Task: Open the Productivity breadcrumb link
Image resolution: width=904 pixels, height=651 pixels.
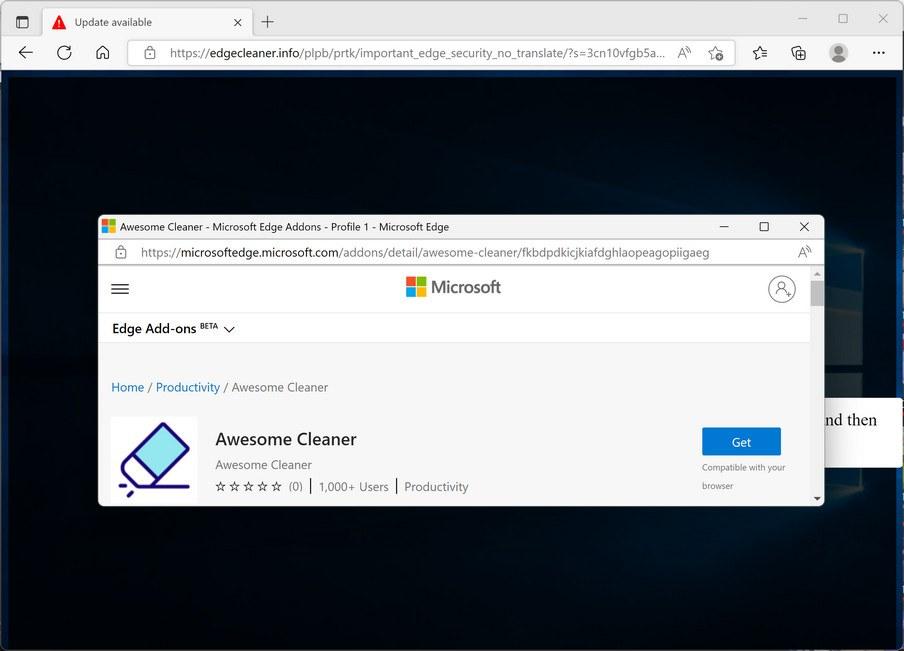Action: point(188,387)
